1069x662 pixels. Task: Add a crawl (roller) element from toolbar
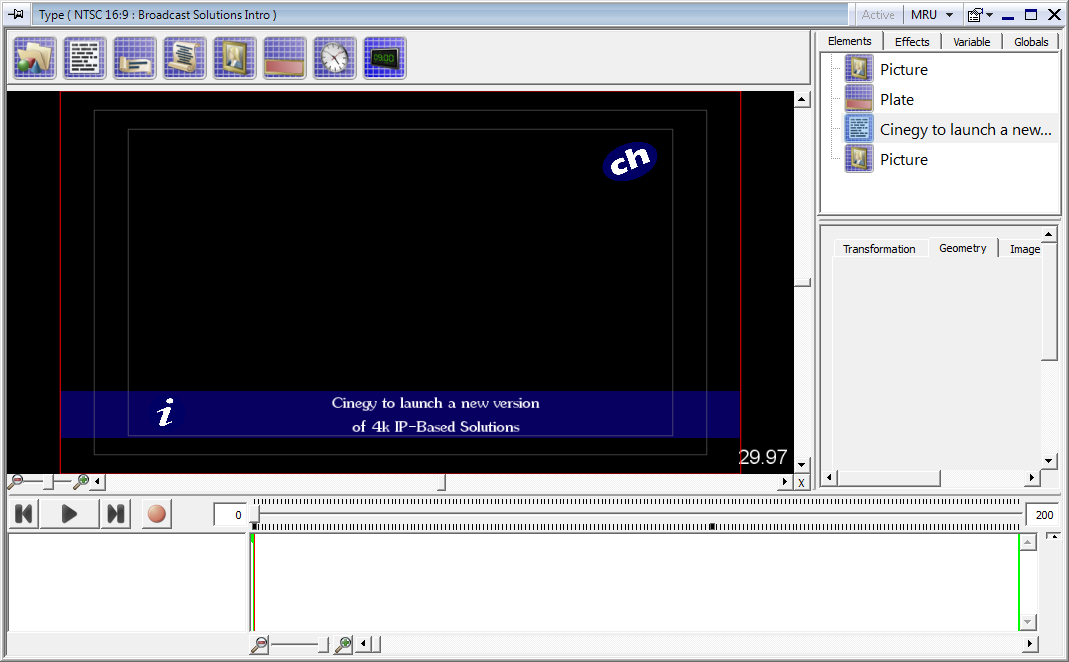click(135, 59)
